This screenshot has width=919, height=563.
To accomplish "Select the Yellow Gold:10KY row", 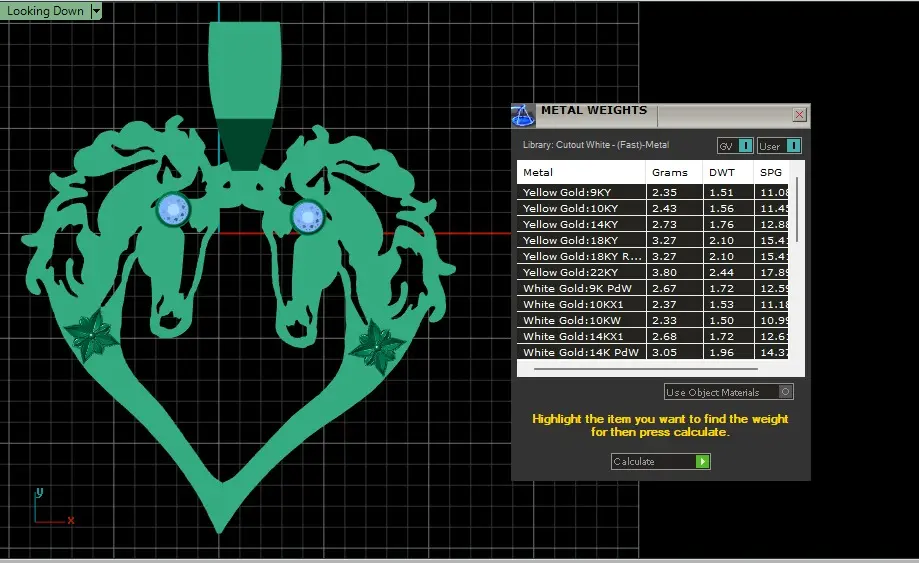I will [652, 208].
